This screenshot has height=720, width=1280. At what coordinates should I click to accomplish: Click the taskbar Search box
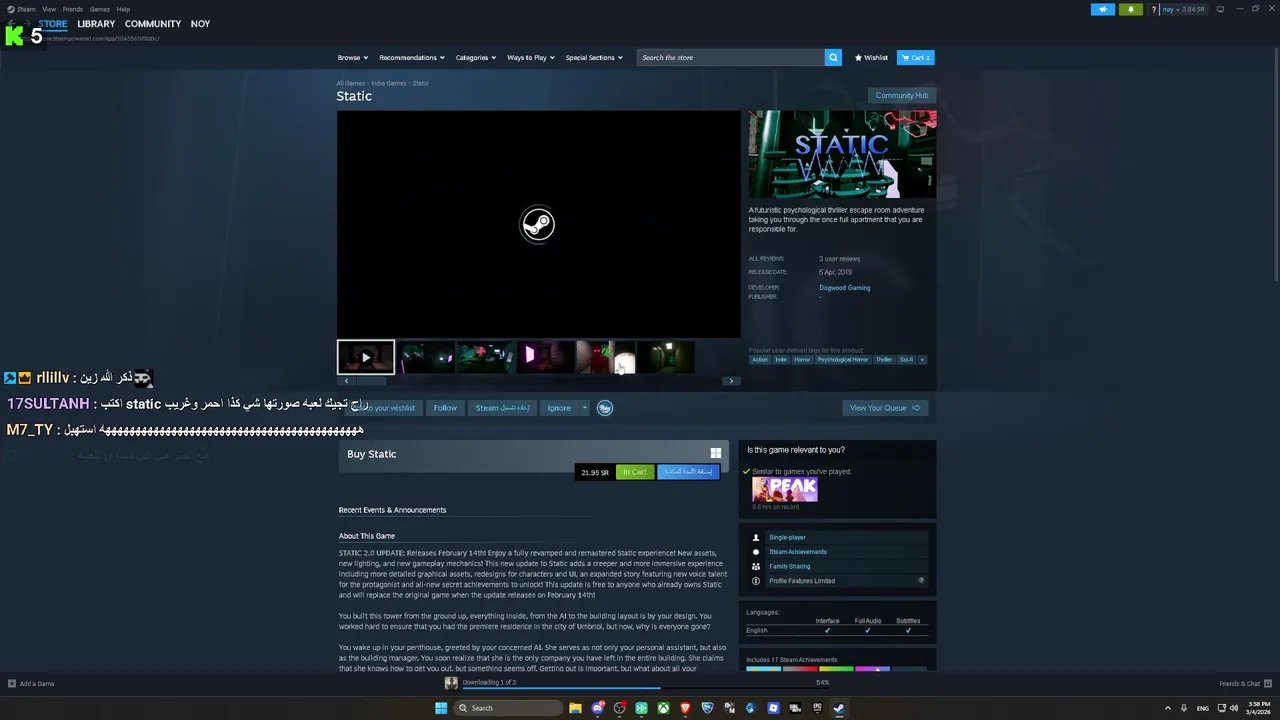point(509,708)
